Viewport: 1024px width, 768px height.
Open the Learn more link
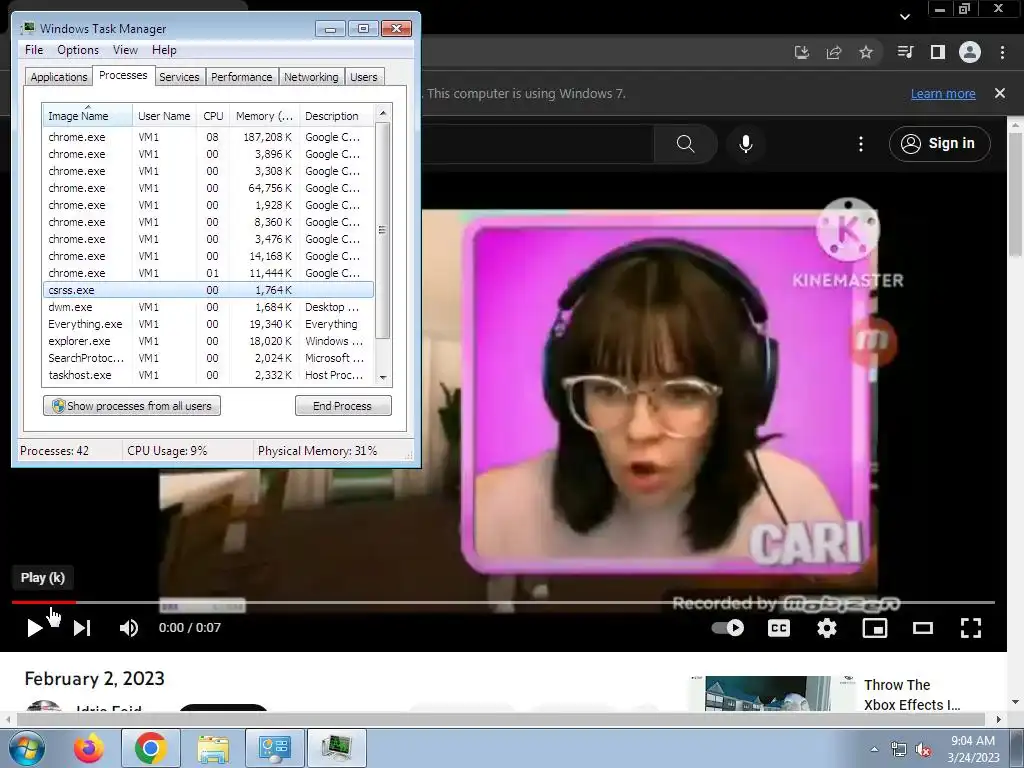[943, 93]
